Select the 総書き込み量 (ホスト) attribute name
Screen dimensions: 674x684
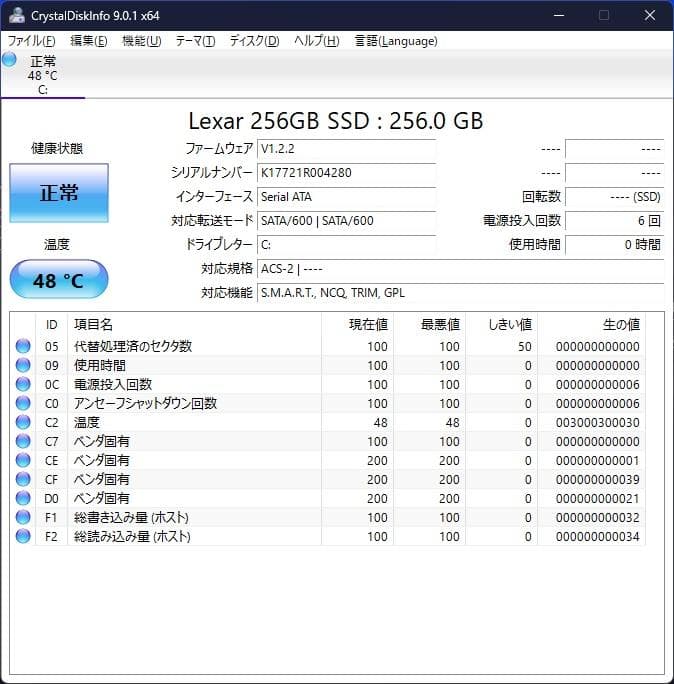(x=131, y=518)
